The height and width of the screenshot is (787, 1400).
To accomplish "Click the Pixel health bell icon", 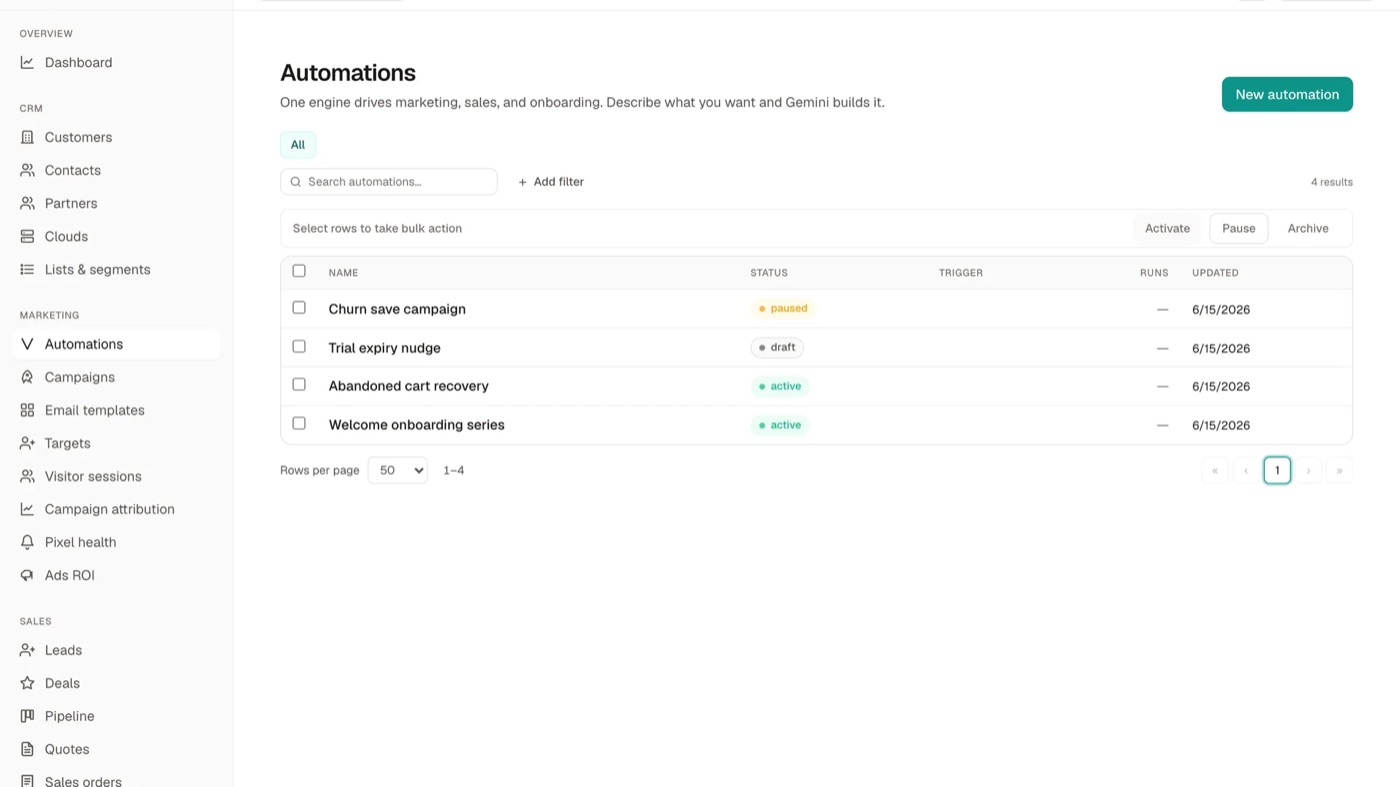I will coord(27,542).
